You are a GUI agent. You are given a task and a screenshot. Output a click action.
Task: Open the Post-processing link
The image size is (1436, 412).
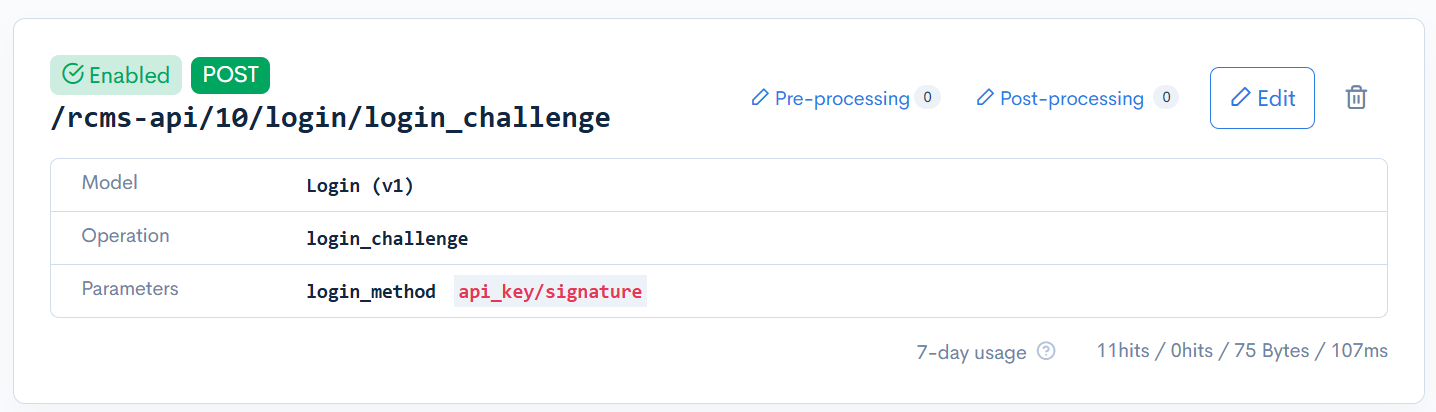[1071, 98]
